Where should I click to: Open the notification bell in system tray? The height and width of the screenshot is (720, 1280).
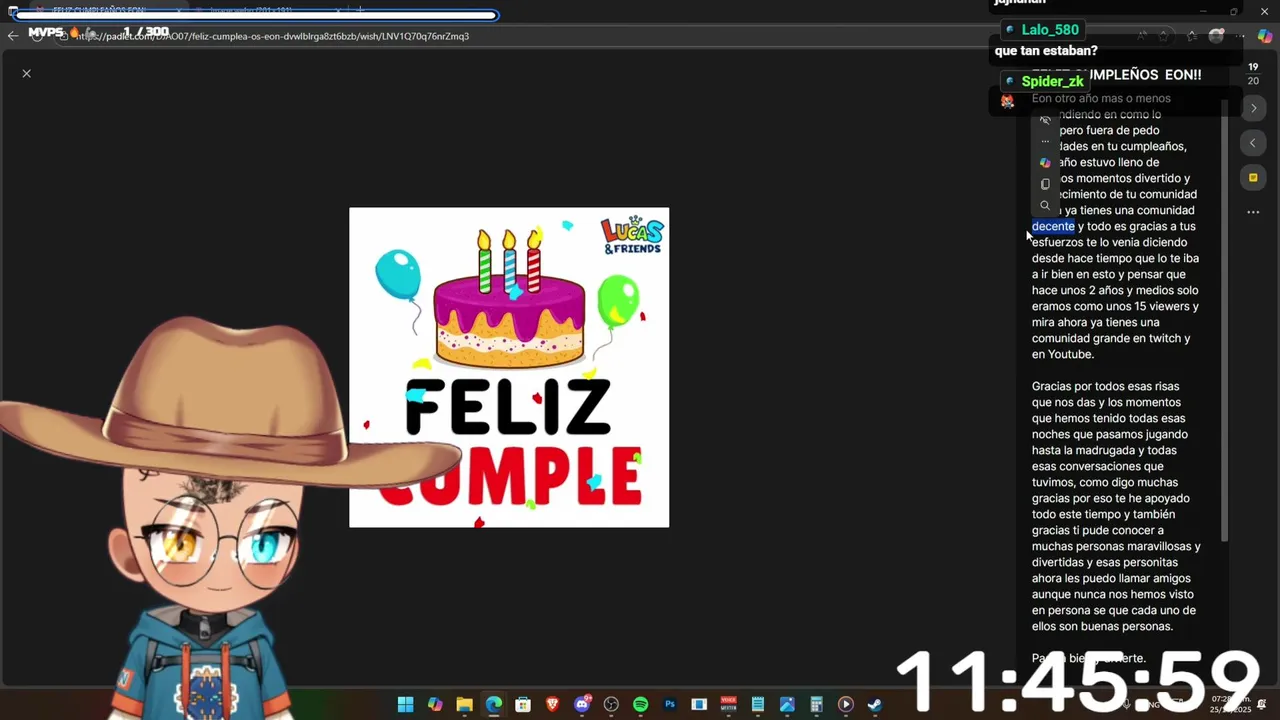coord(1262,704)
